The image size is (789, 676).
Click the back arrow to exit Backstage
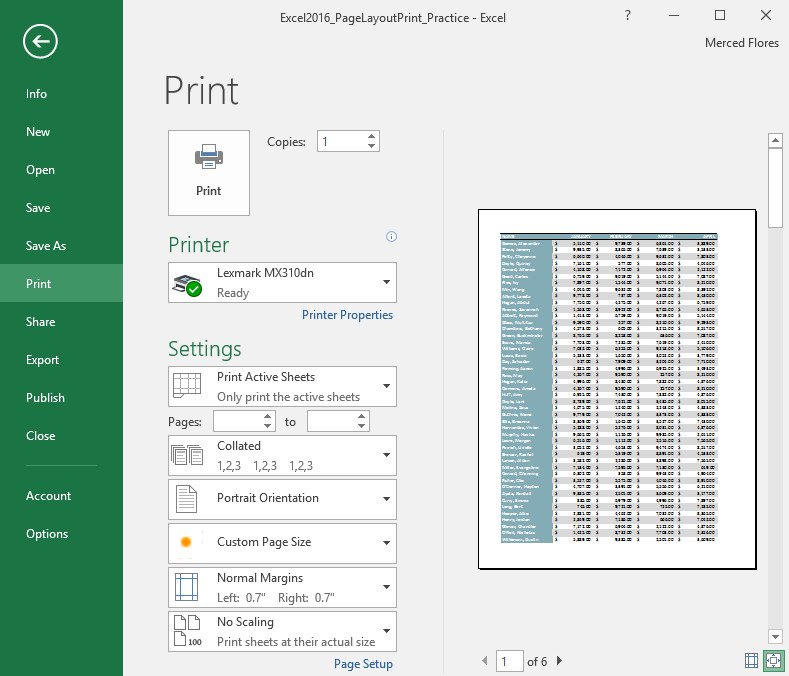pyautogui.click(x=41, y=41)
